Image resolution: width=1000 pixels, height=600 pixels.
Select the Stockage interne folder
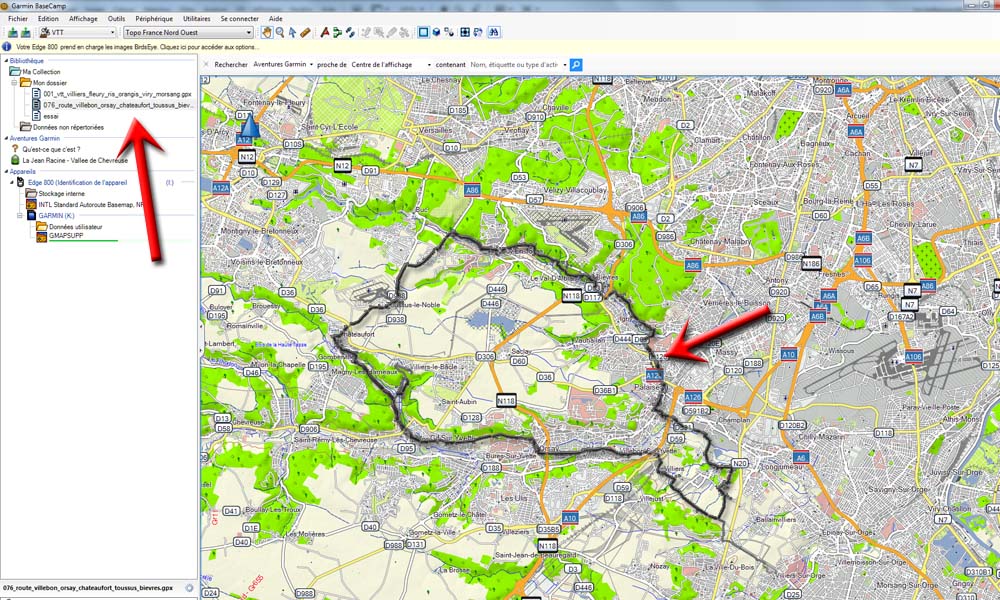point(61,194)
